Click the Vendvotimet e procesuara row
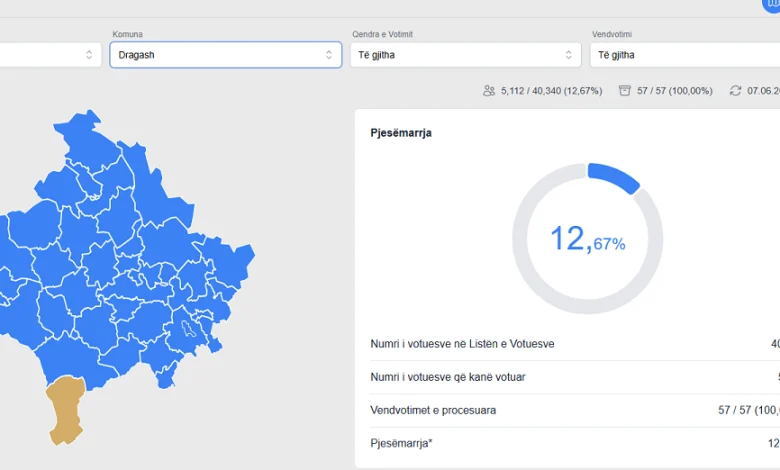 click(x=575, y=410)
